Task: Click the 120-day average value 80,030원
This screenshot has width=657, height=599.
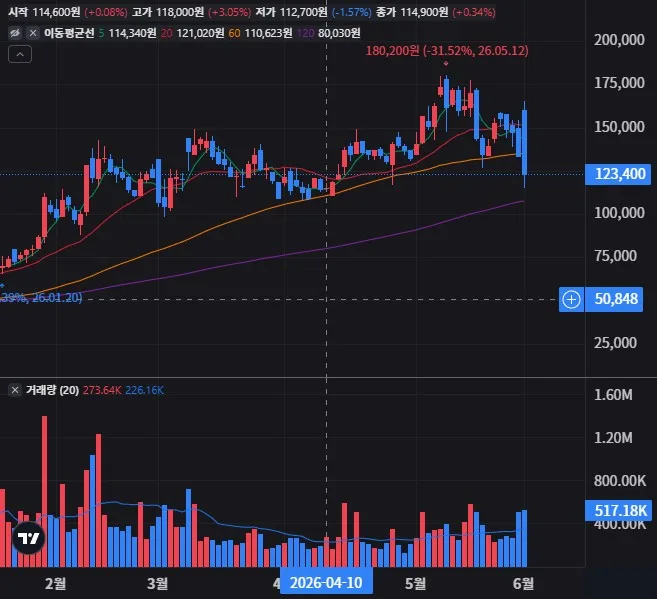Action: click(339, 33)
